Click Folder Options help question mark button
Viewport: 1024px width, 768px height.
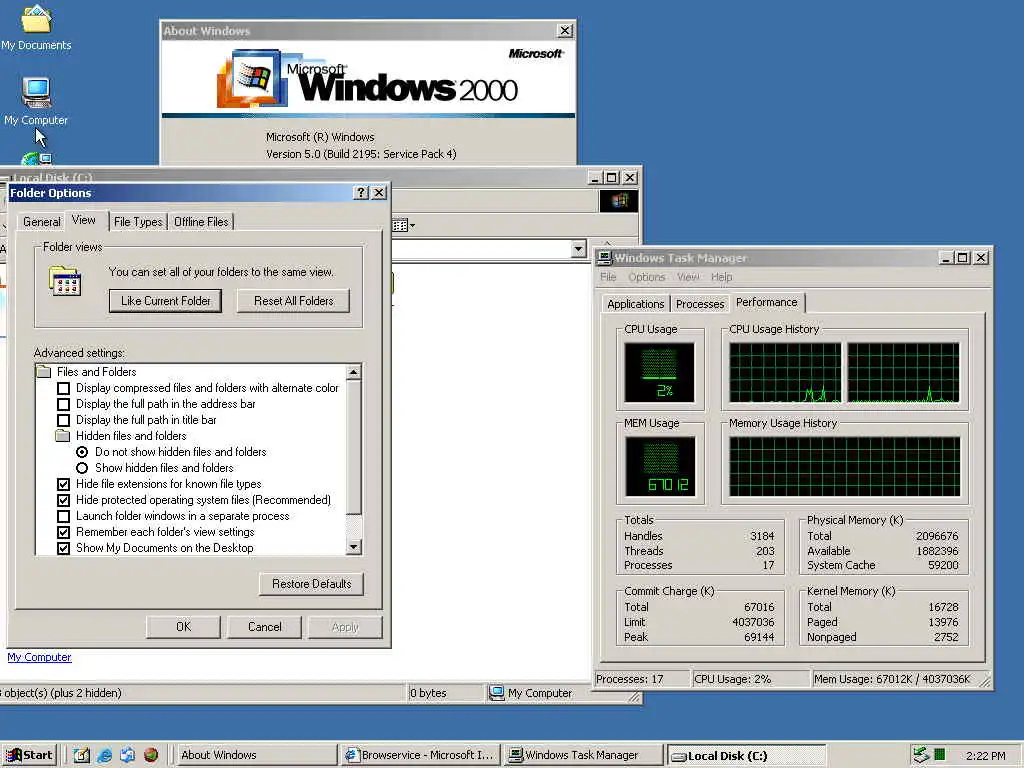click(x=361, y=193)
